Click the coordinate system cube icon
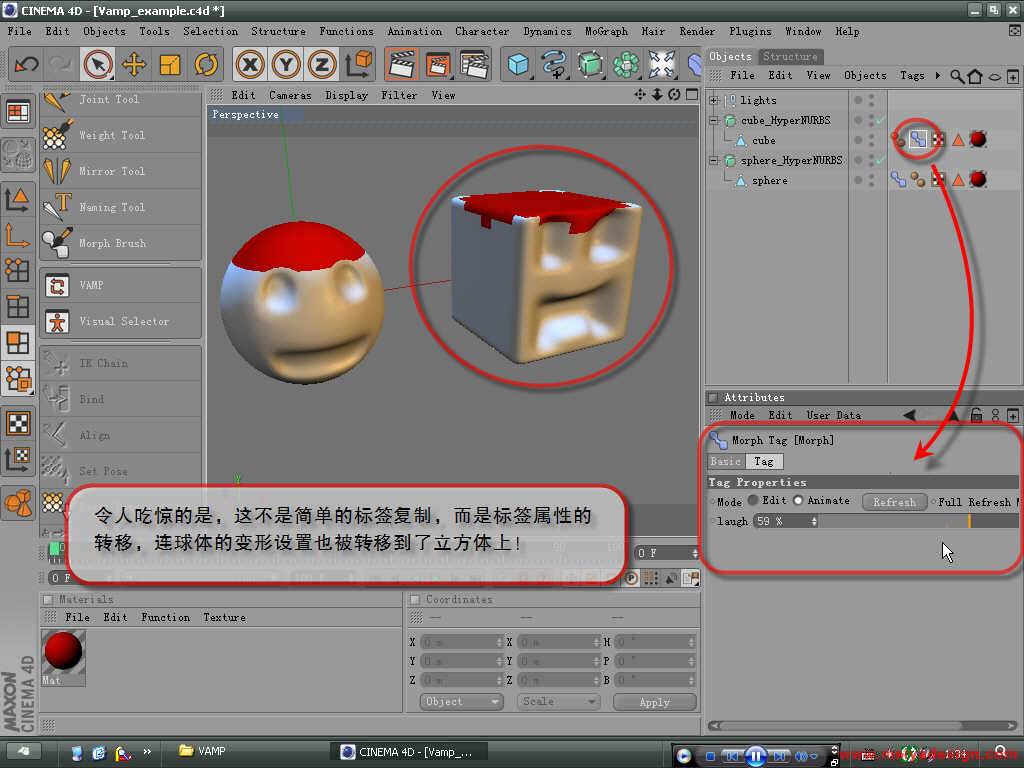This screenshot has width=1024, height=768. (359, 65)
